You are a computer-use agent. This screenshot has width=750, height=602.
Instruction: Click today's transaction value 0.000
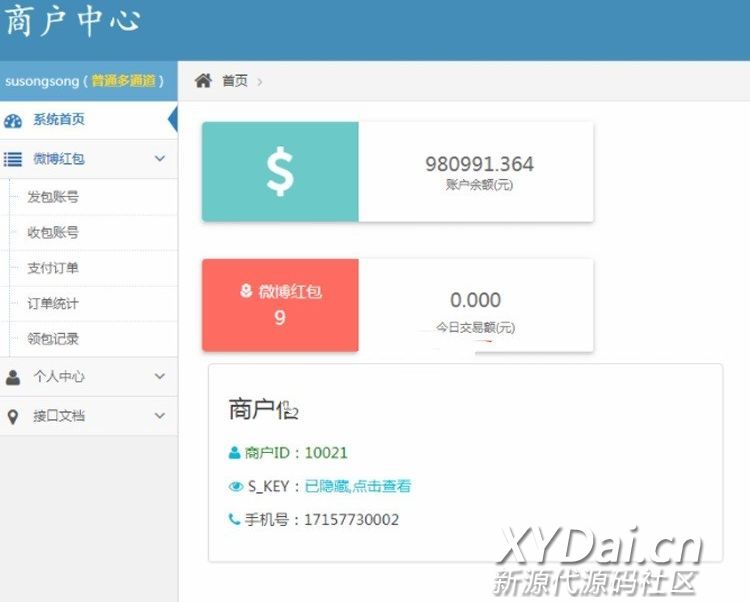[x=475, y=300]
